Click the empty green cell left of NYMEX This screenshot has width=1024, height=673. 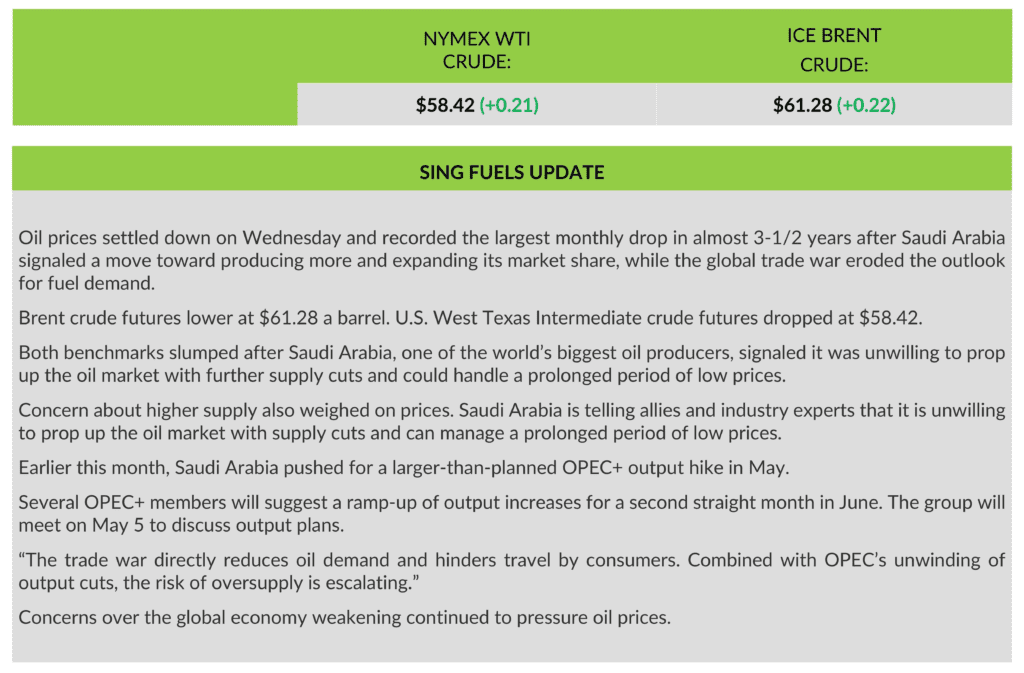pyautogui.click(x=155, y=68)
